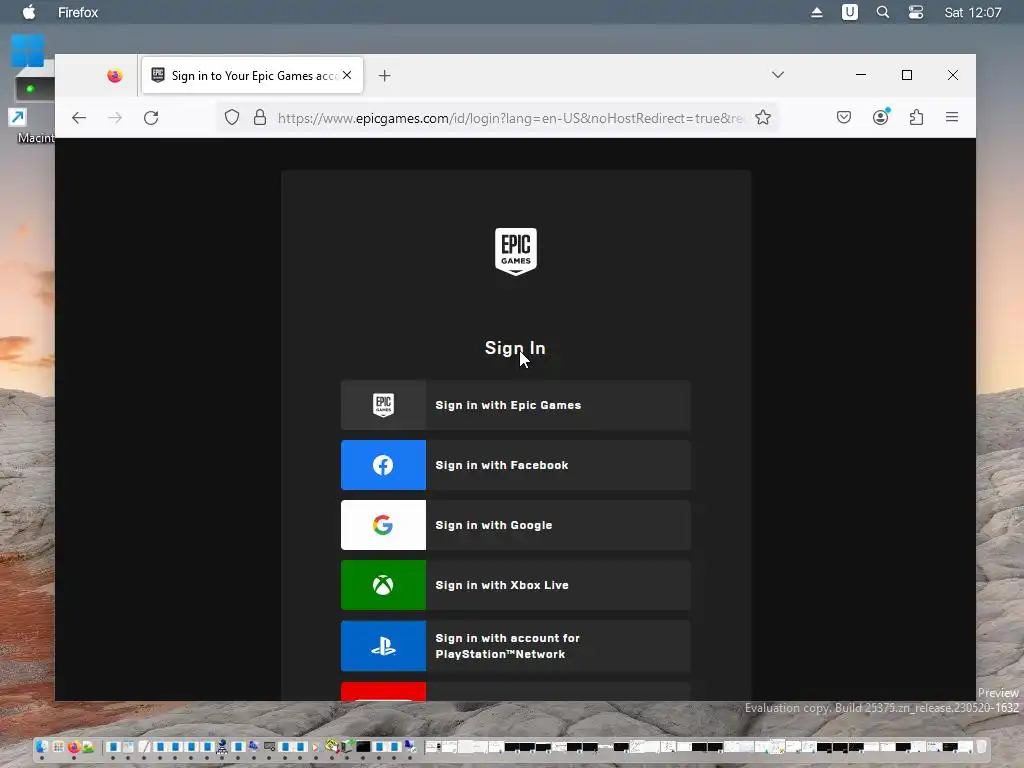1024x768 pixels.
Task: Minimize the Firefox window
Action: (861, 75)
